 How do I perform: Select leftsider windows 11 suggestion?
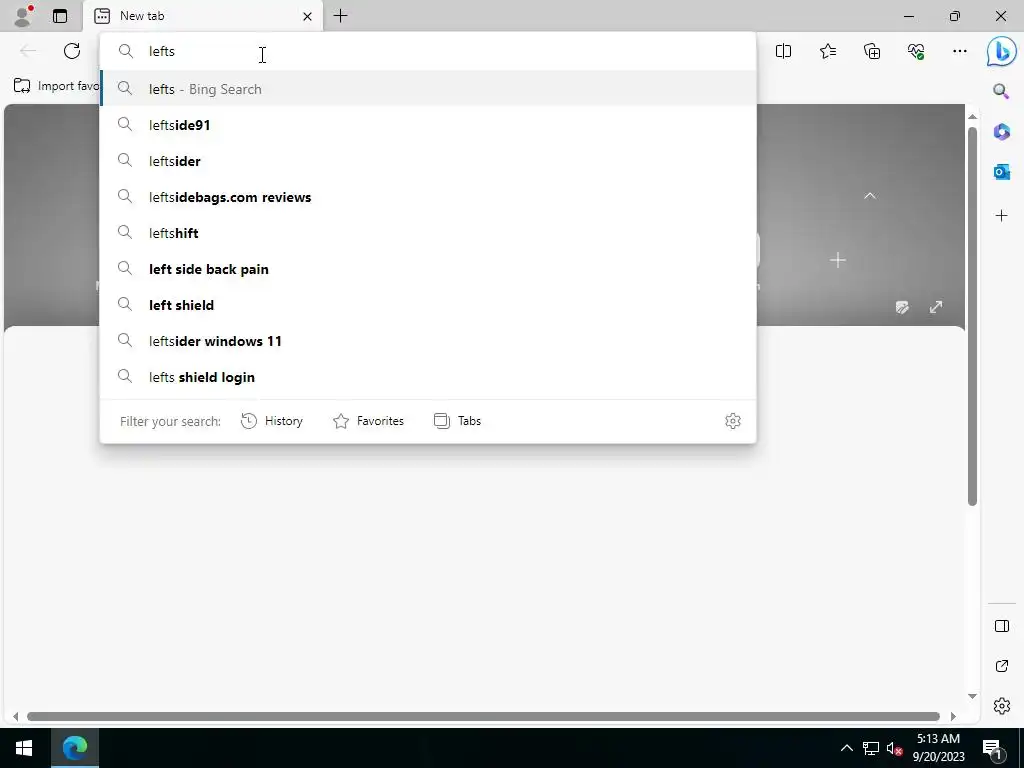point(428,340)
